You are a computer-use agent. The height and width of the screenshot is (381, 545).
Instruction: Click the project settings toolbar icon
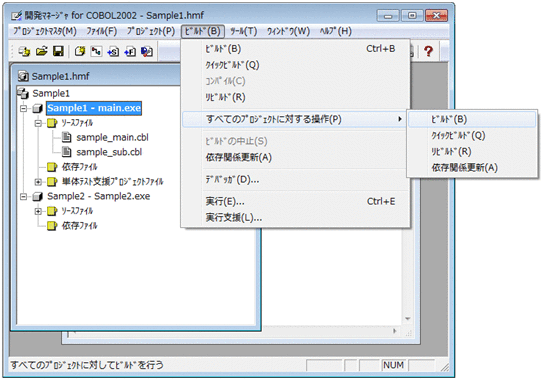click(x=147, y=51)
